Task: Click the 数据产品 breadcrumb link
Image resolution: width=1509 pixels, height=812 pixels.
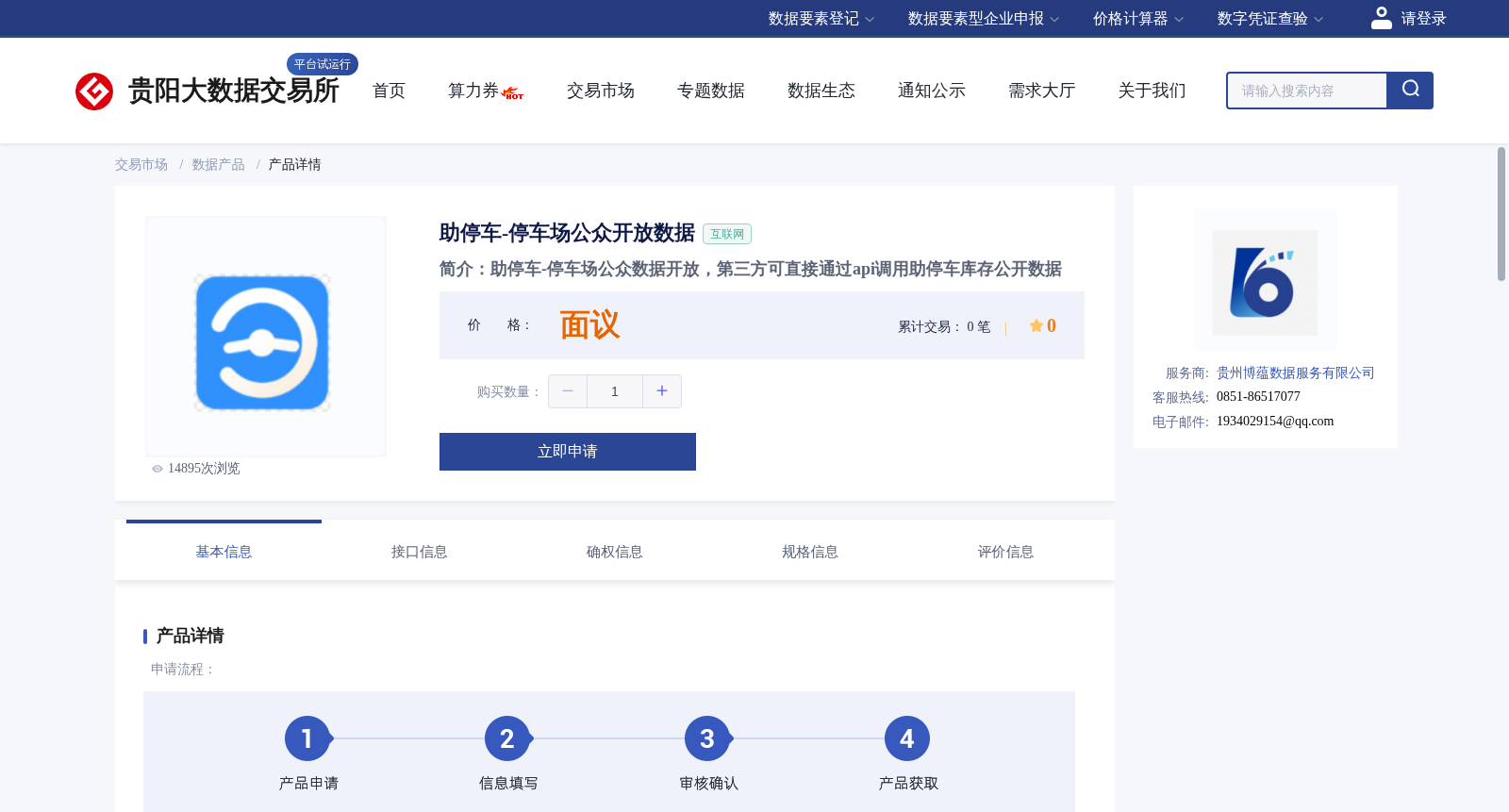Action: click(x=219, y=165)
